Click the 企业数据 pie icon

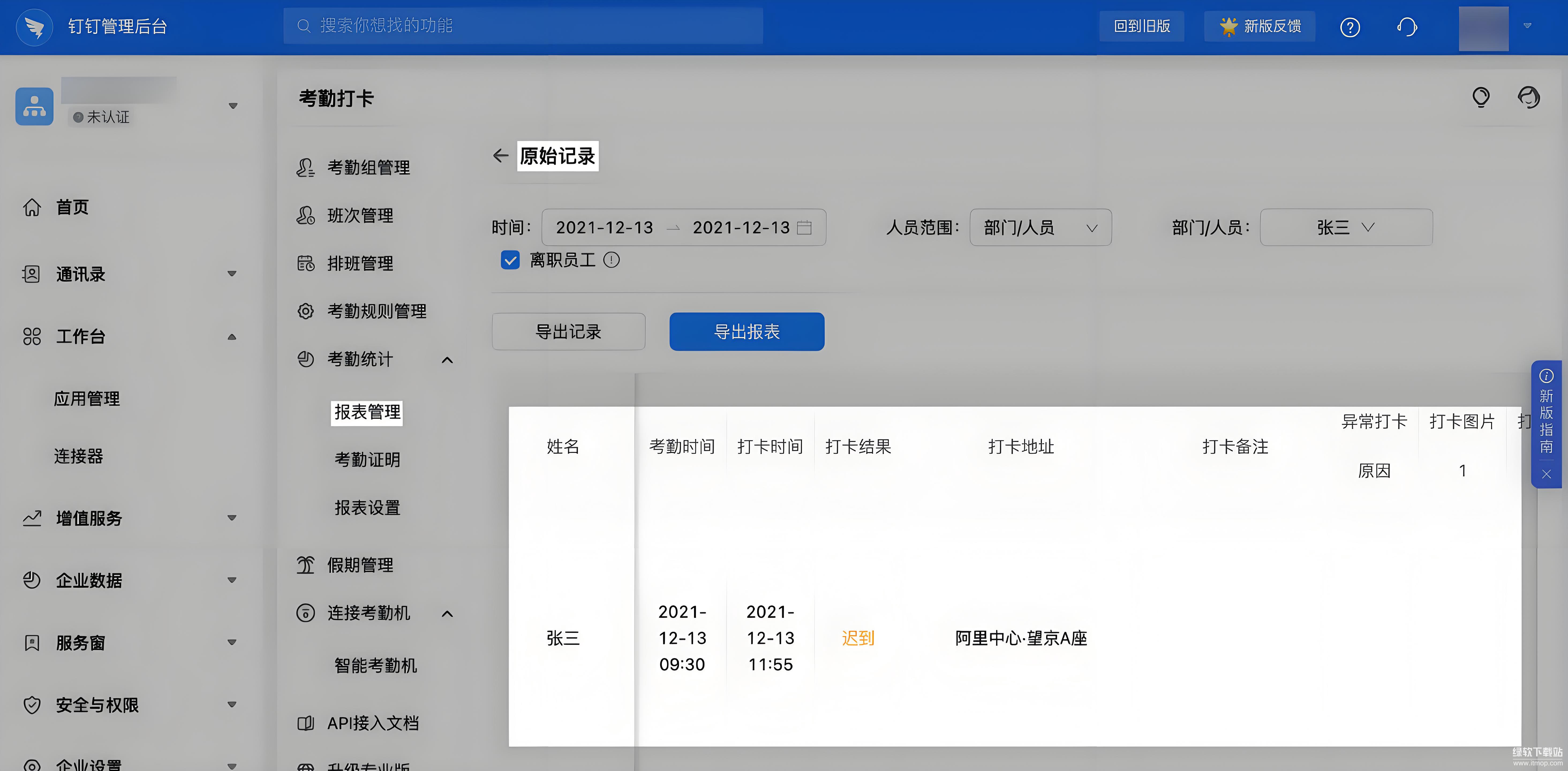32,580
